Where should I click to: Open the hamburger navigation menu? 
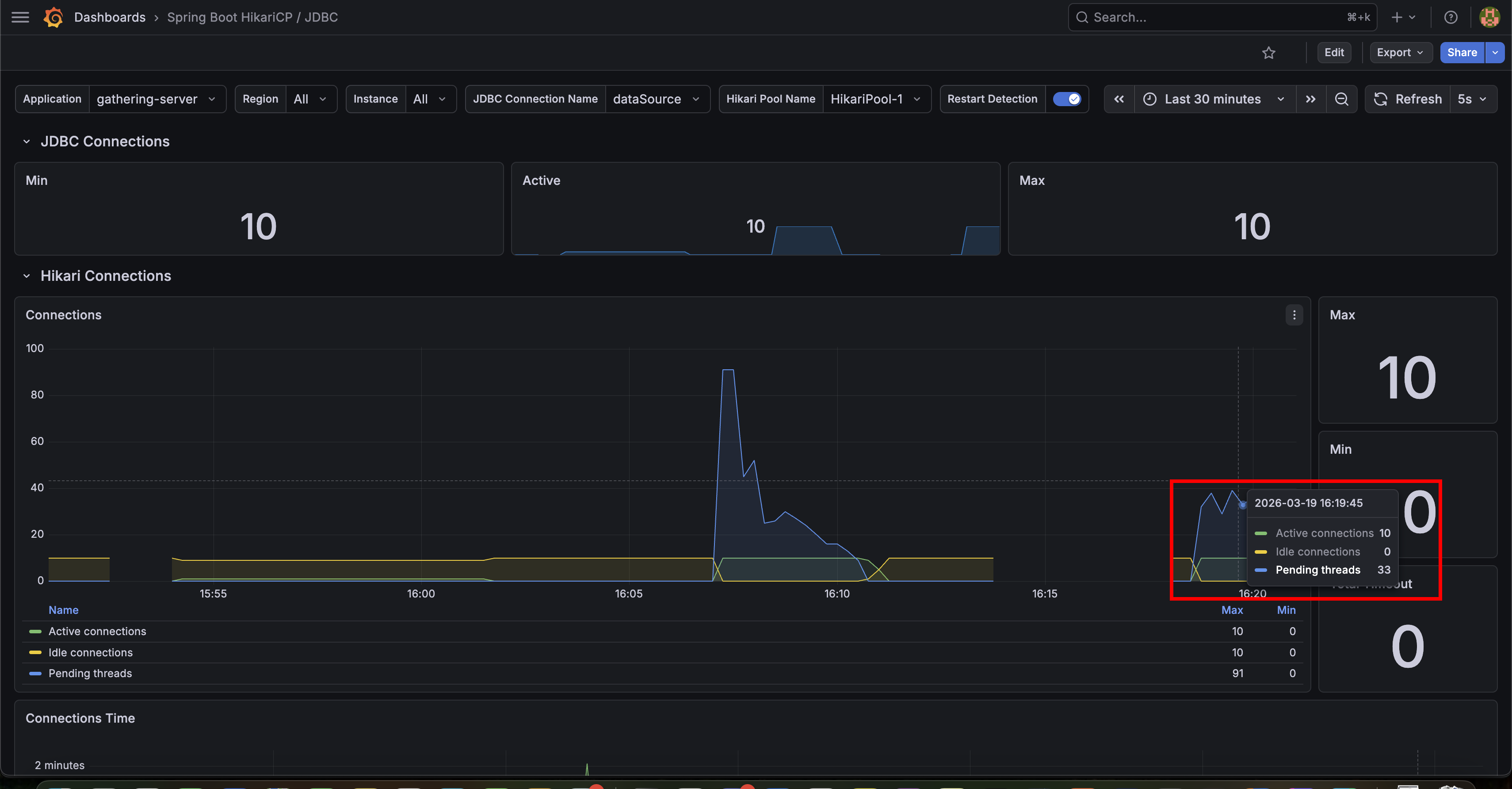[x=20, y=17]
